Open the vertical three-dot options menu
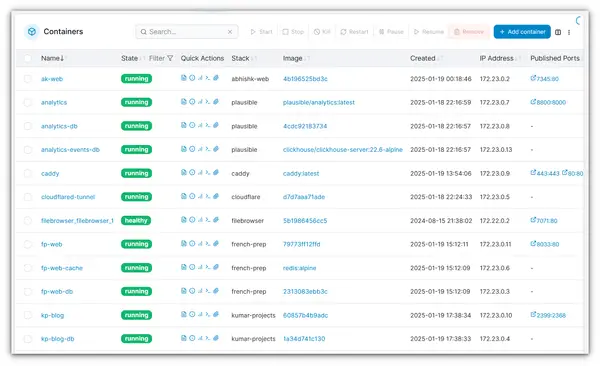 tap(569, 32)
